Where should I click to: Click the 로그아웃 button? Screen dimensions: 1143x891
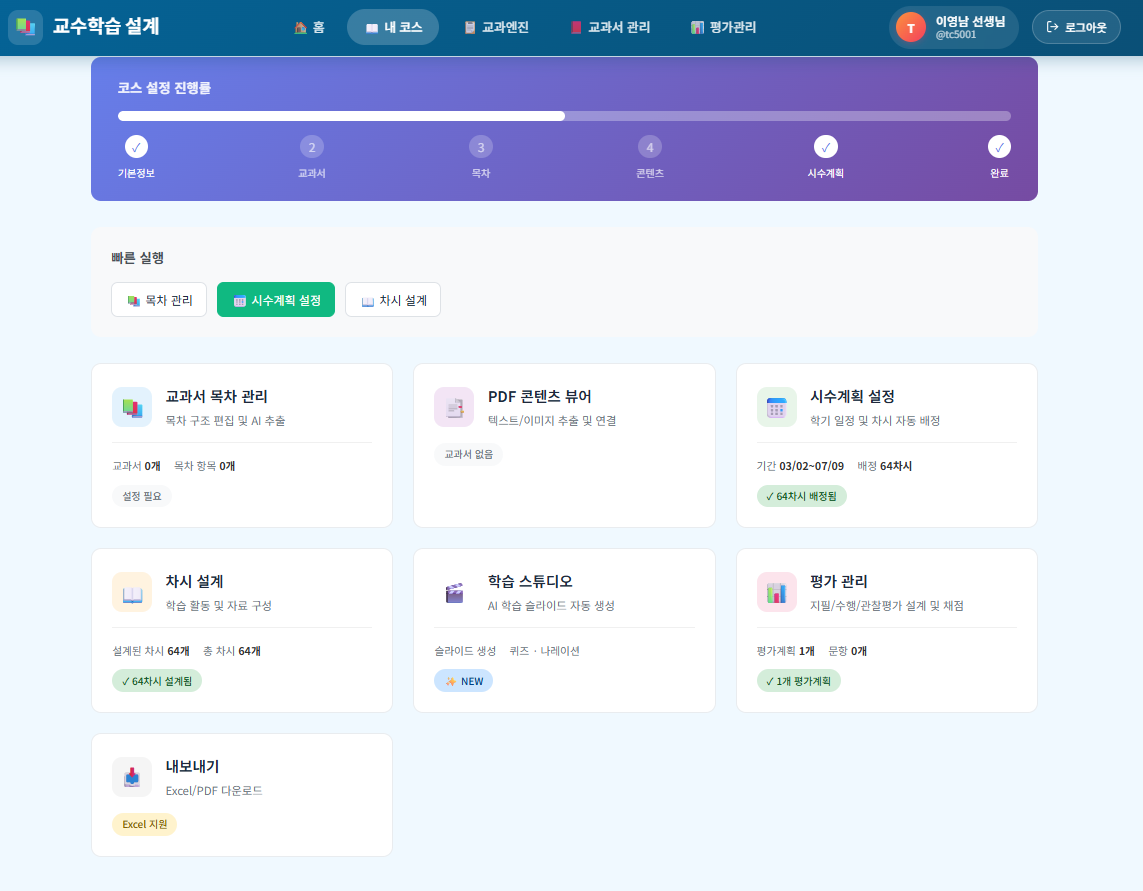(x=1076, y=27)
